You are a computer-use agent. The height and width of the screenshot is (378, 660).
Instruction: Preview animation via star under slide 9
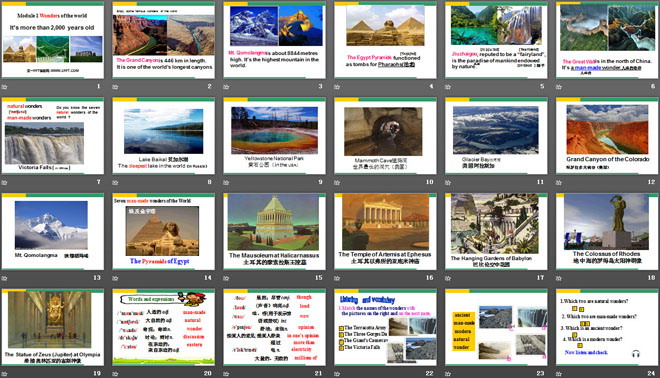point(226,183)
